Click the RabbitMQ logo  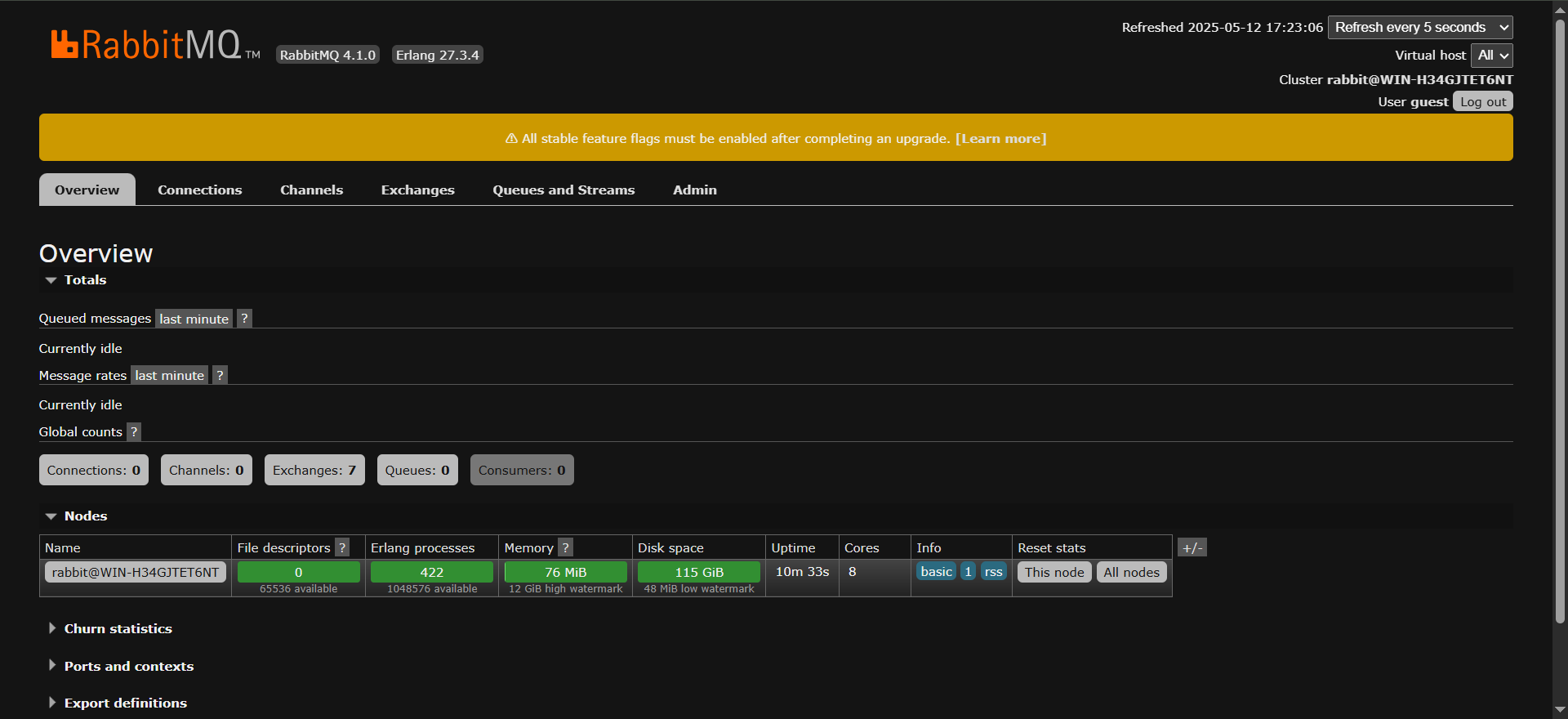pyautogui.click(x=155, y=45)
